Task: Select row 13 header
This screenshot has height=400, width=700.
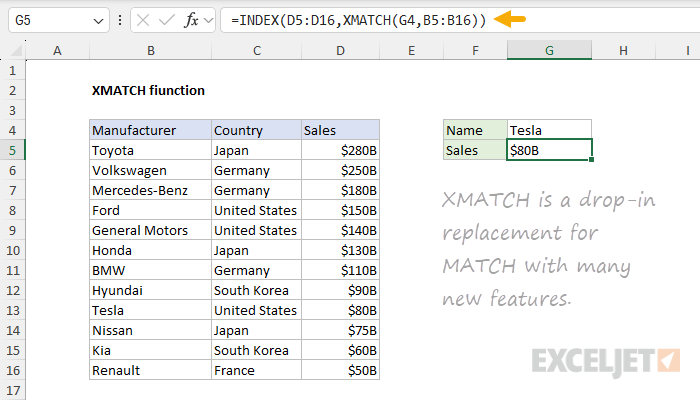Action: (x=12, y=310)
